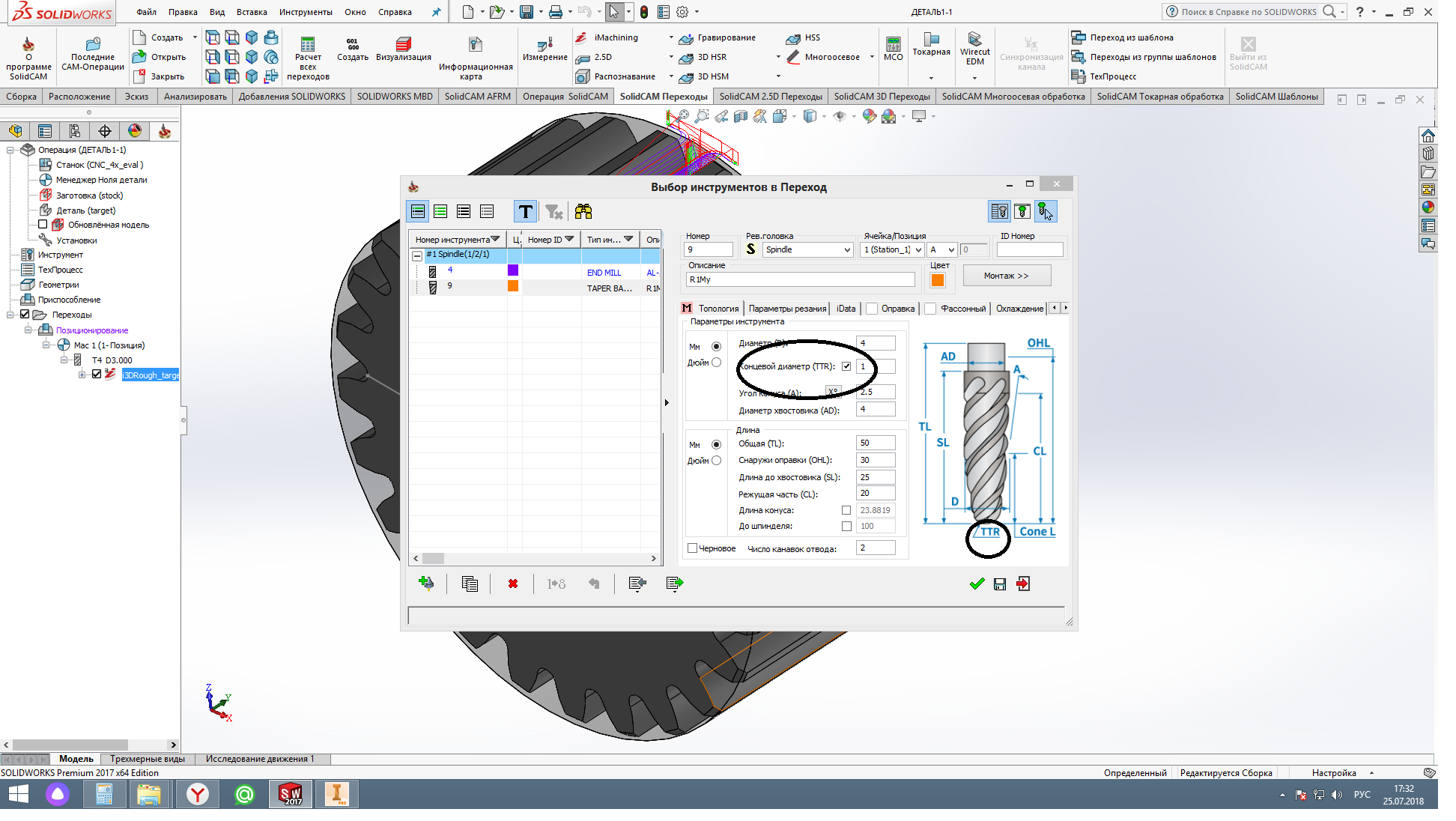Click the Yandex browser taskbar icon

click(198, 794)
